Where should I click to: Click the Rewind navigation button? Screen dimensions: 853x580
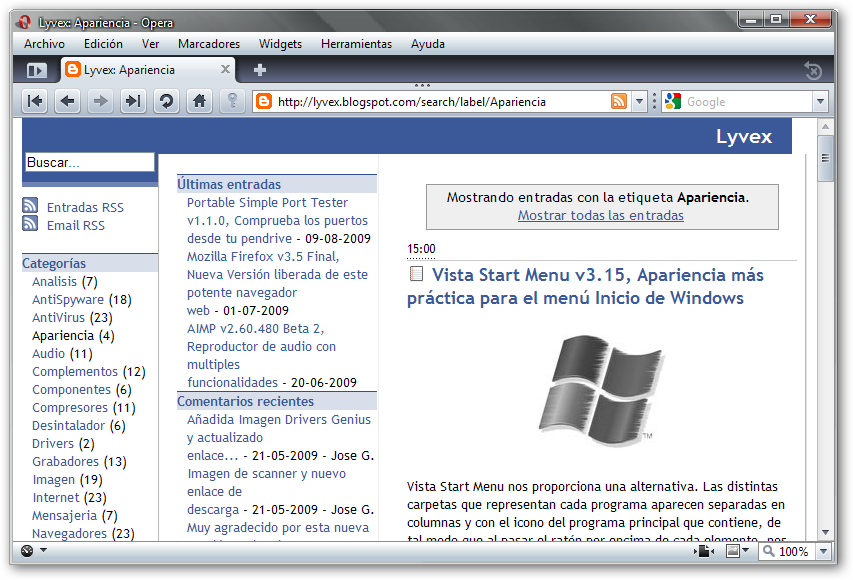[35, 101]
